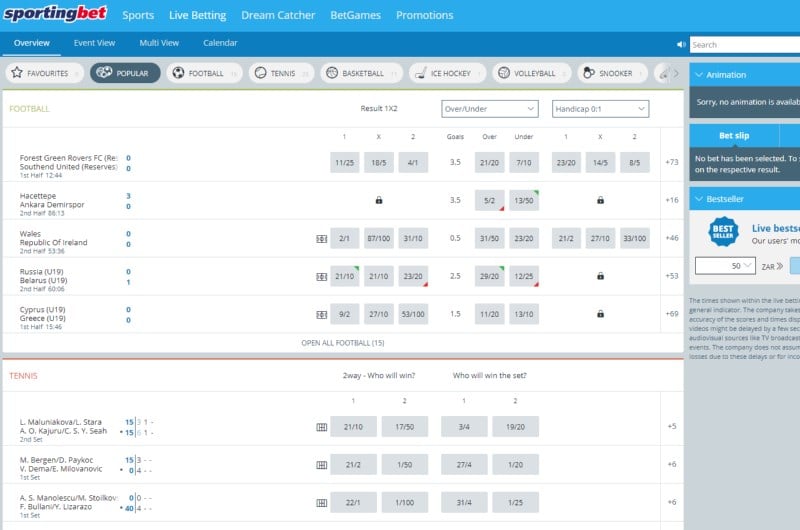
Task: Open the Handicap 0:1 market dropdown
Action: pos(600,109)
